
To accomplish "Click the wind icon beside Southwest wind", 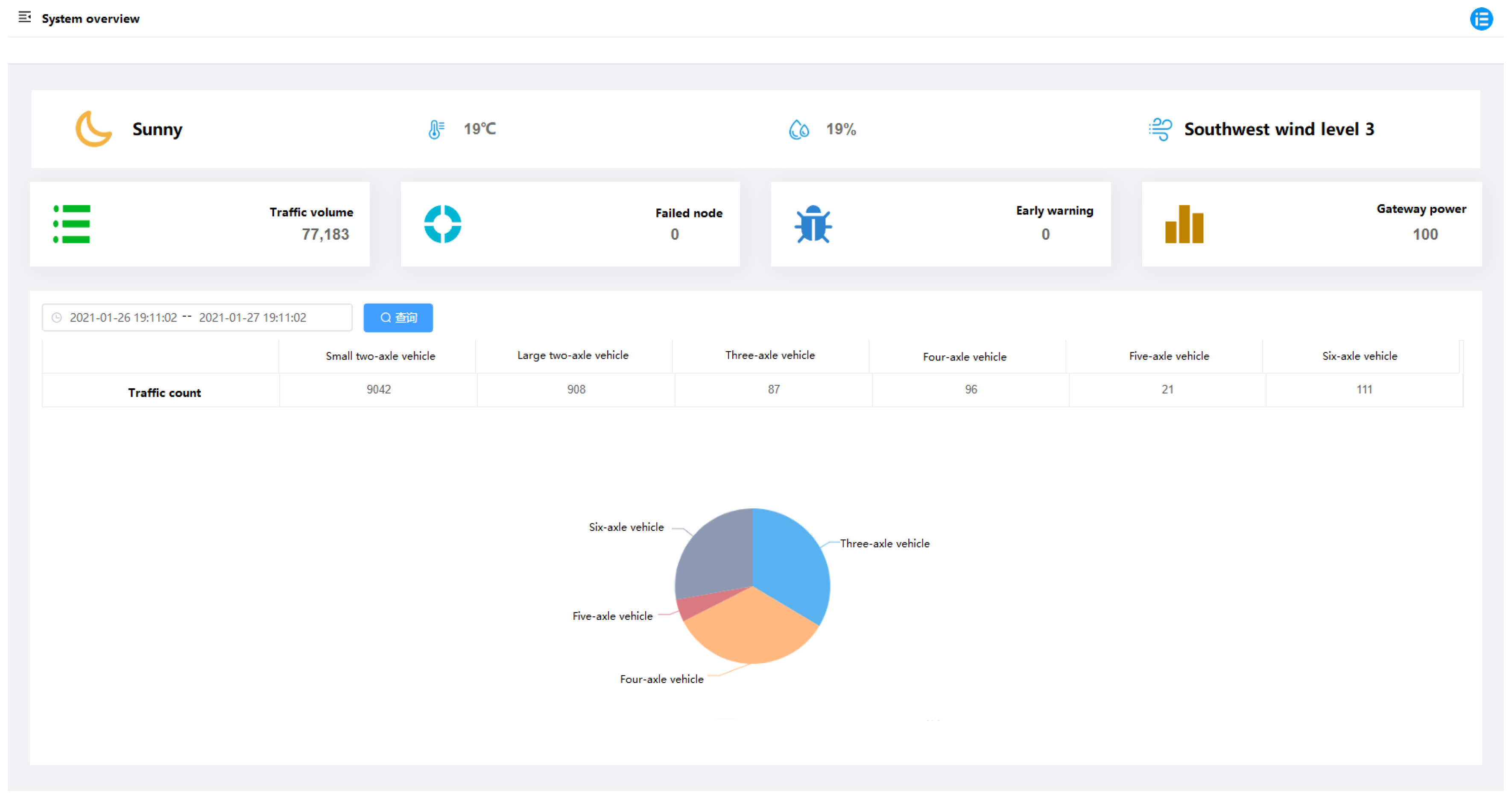I will click(x=1160, y=129).
